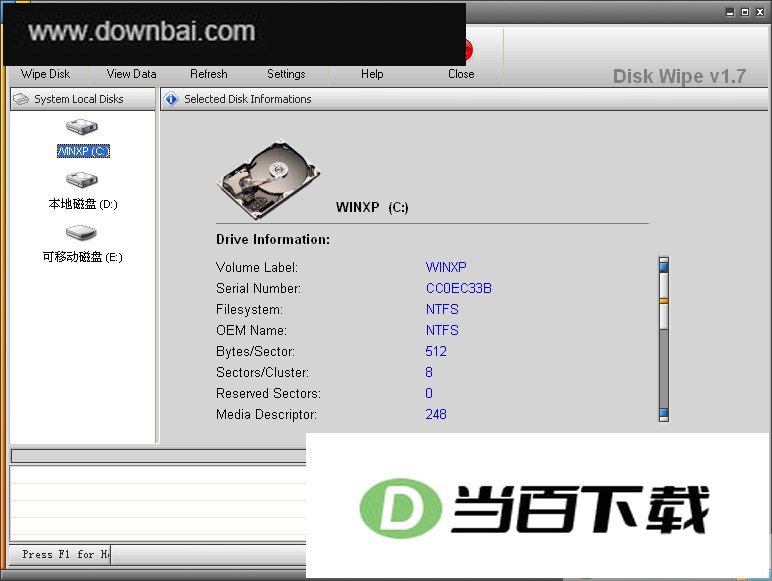This screenshot has height=581, width=772.
Task: Click Refresh in the toolbar
Action: pyautogui.click(x=209, y=74)
